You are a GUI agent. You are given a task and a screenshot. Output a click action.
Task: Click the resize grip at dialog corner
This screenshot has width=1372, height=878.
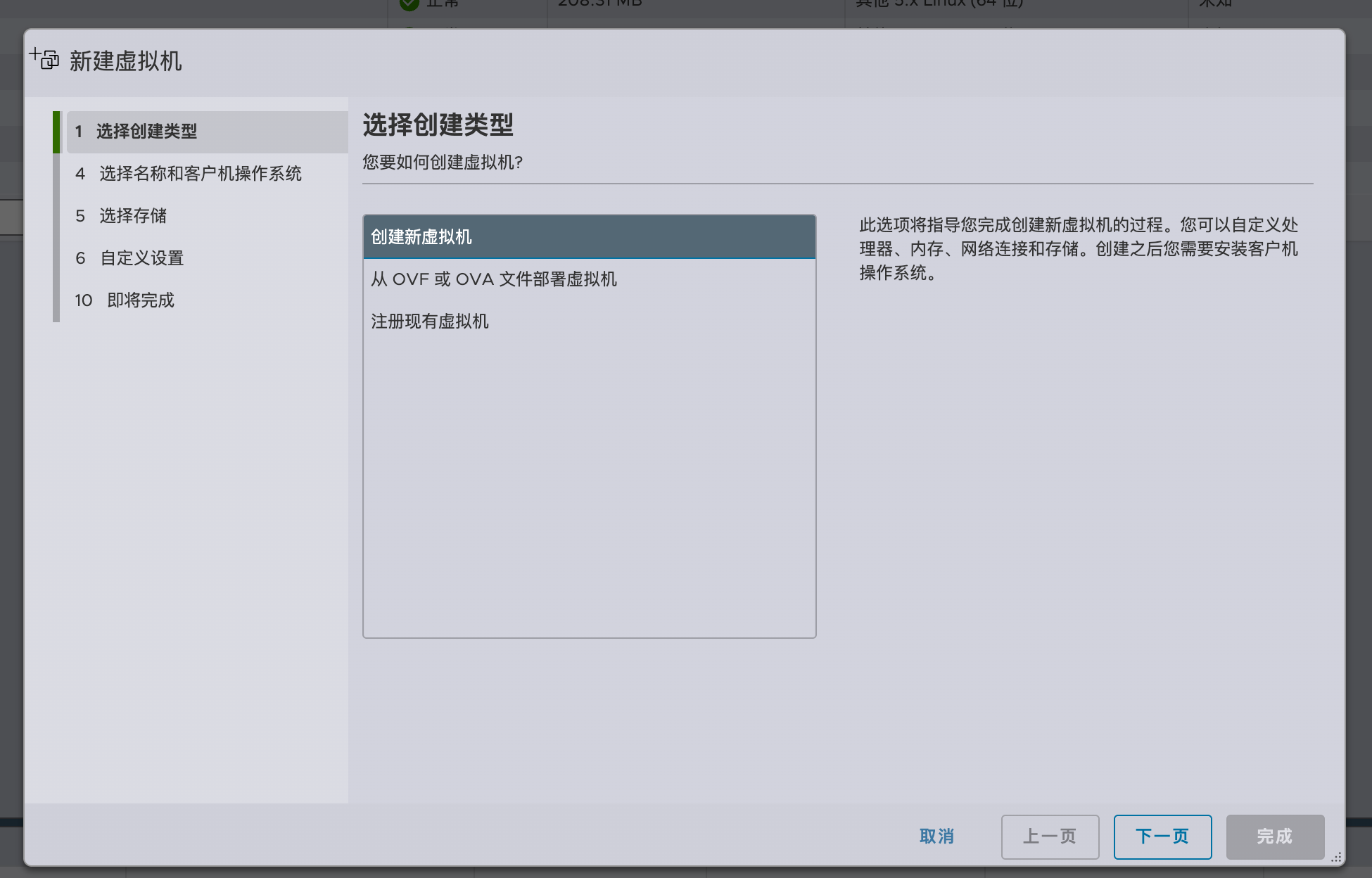[x=1336, y=857]
